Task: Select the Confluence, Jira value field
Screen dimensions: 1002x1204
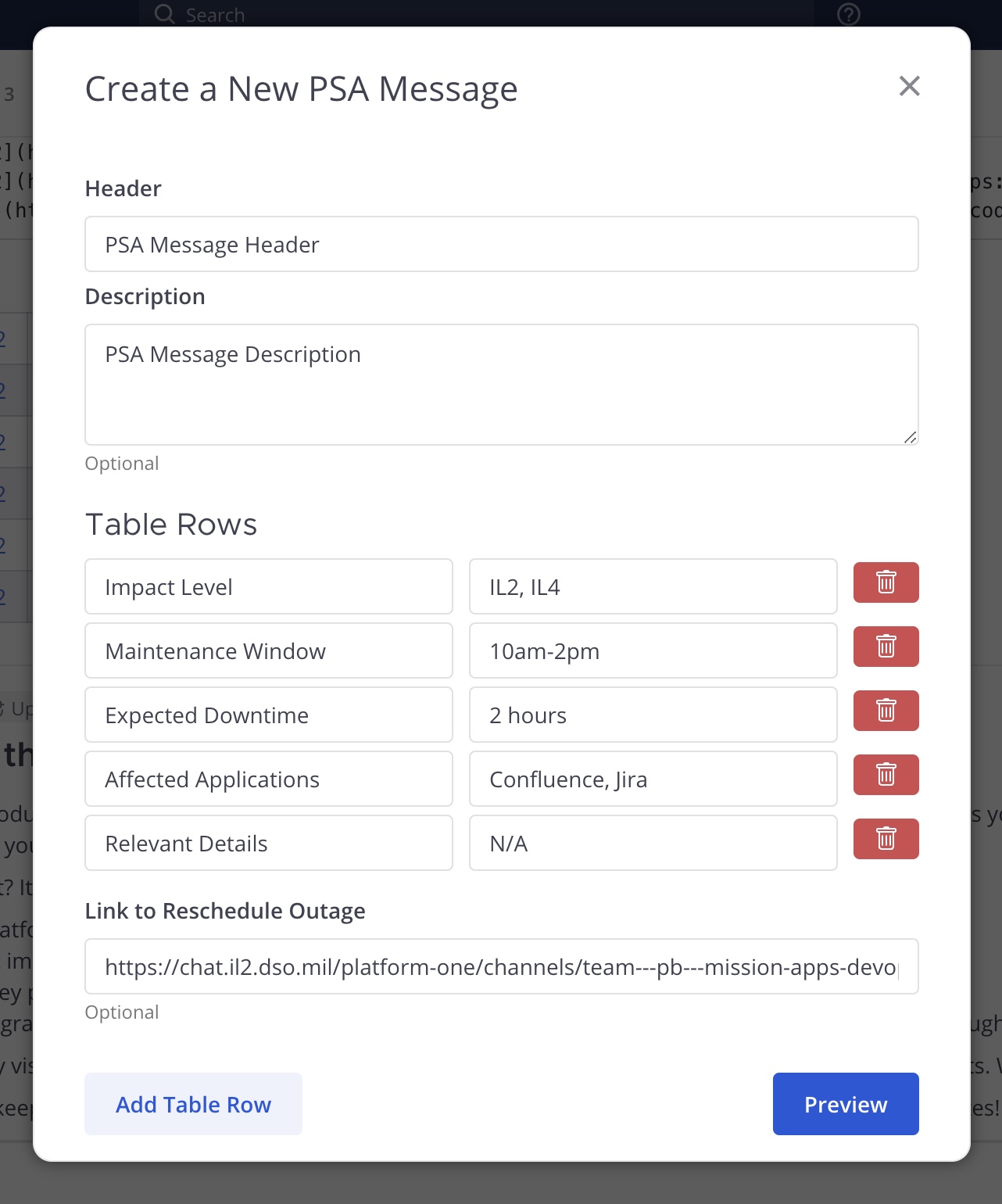Action: click(653, 779)
